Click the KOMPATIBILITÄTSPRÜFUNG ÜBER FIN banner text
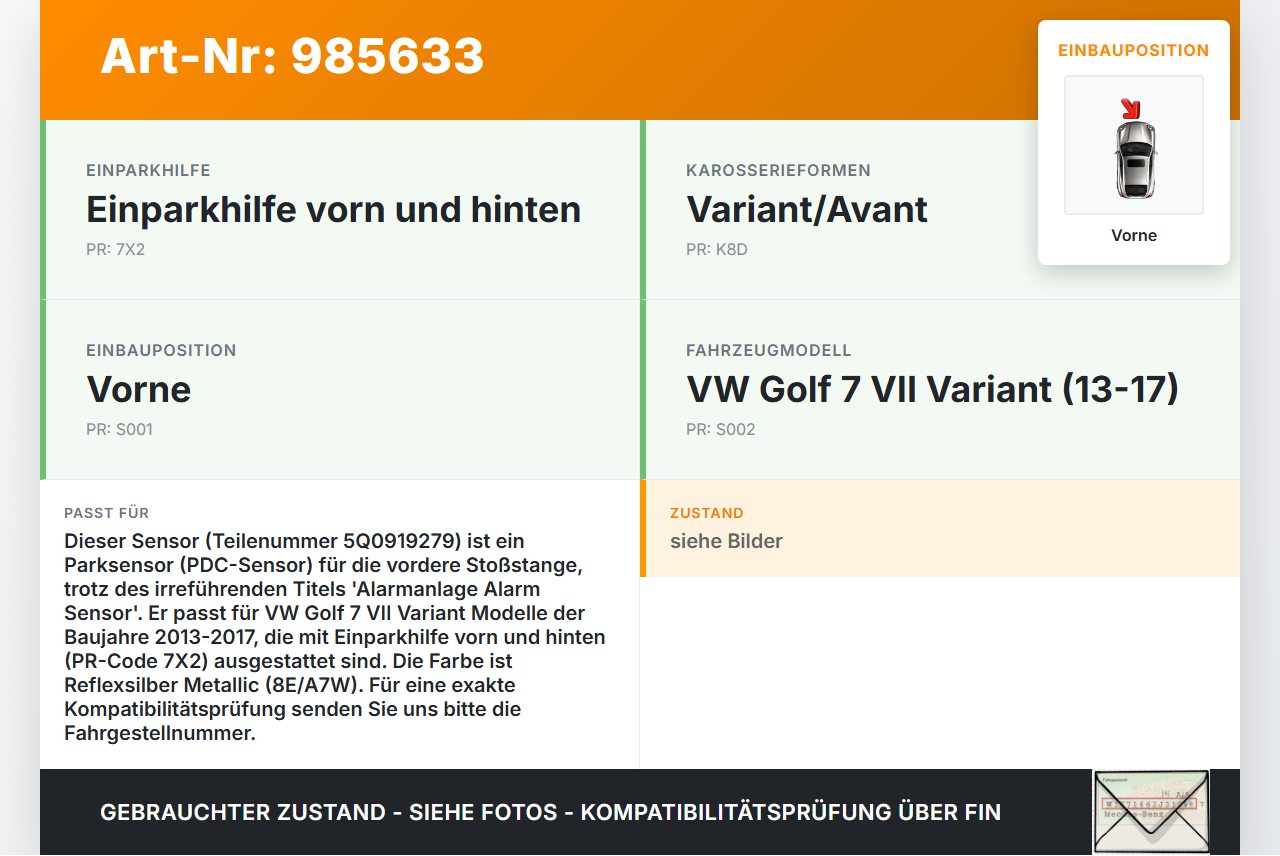Image resolution: width=1280 pixels, height=856 pixels. tap(795, 812)
